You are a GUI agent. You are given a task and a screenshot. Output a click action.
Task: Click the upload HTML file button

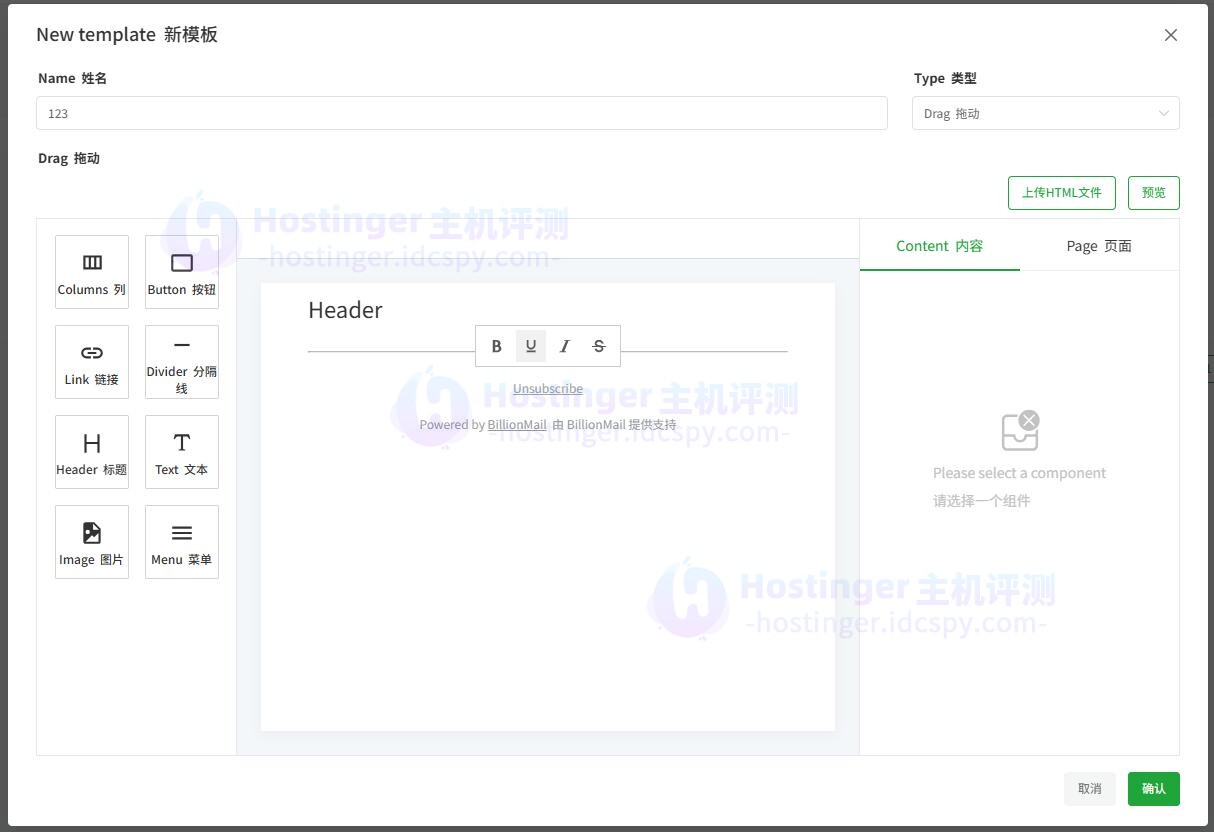pos(1061,193)
